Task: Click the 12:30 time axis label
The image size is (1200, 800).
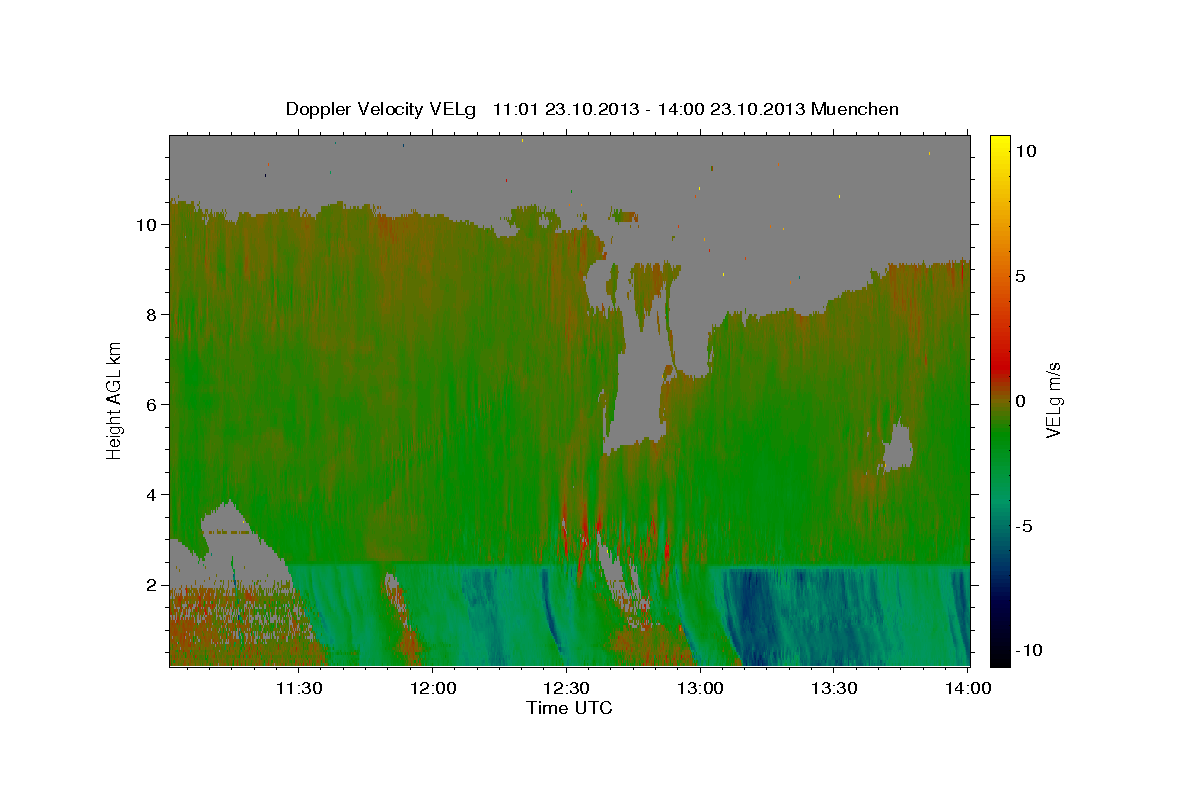Action: 566,688
